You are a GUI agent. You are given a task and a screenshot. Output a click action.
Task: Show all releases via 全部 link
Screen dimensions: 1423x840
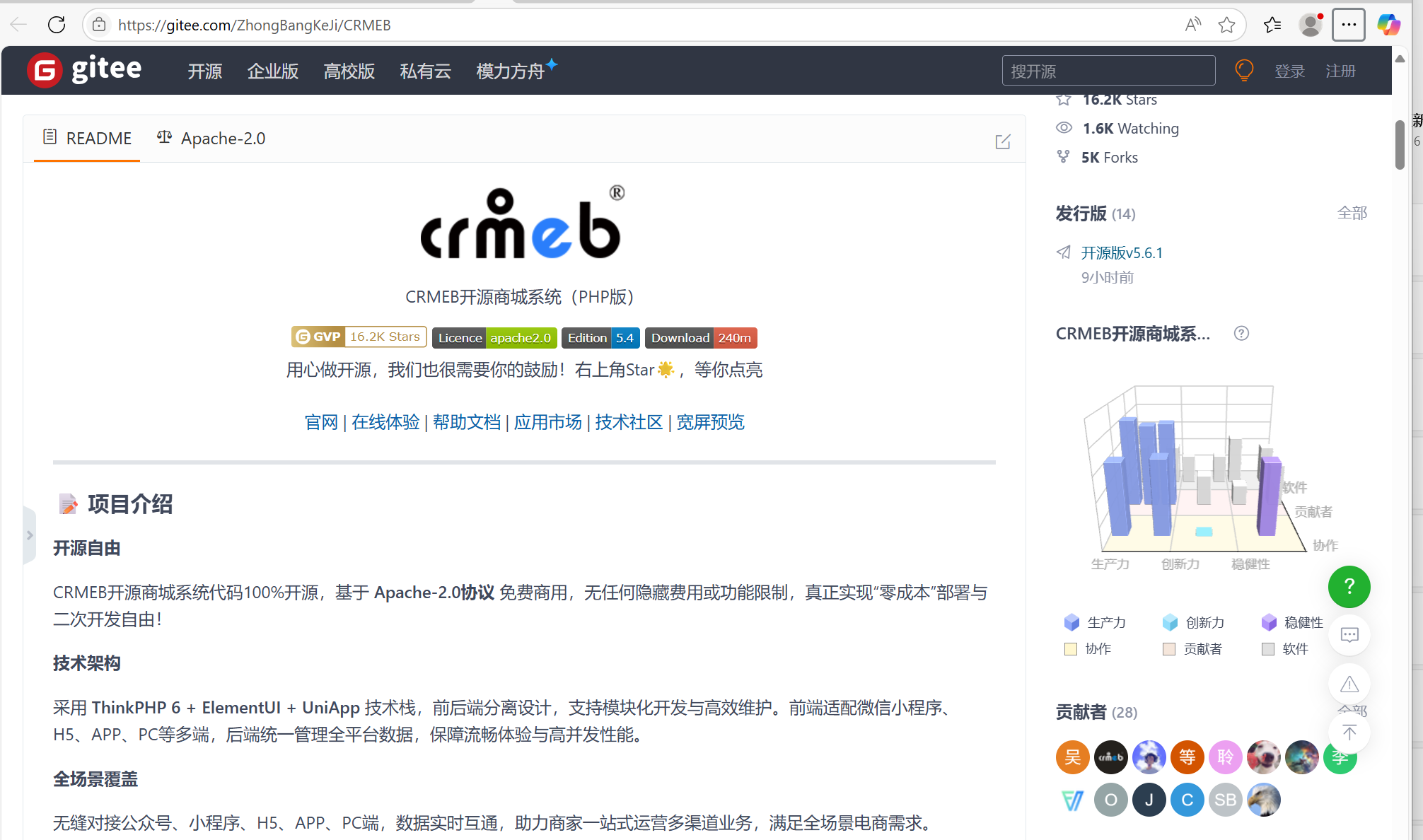pos(1352,213)
